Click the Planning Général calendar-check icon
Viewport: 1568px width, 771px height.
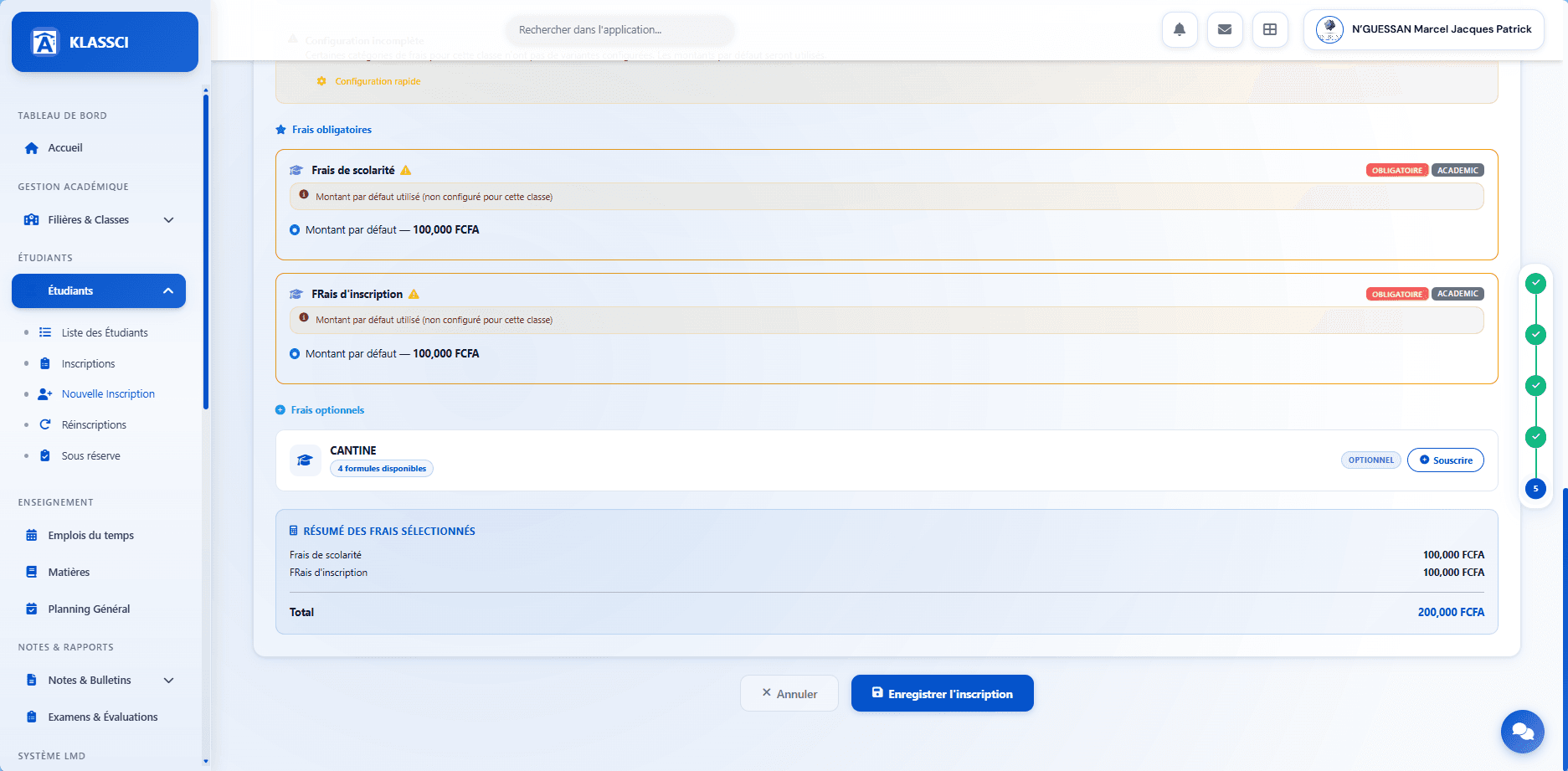click(x=32, y=609)
